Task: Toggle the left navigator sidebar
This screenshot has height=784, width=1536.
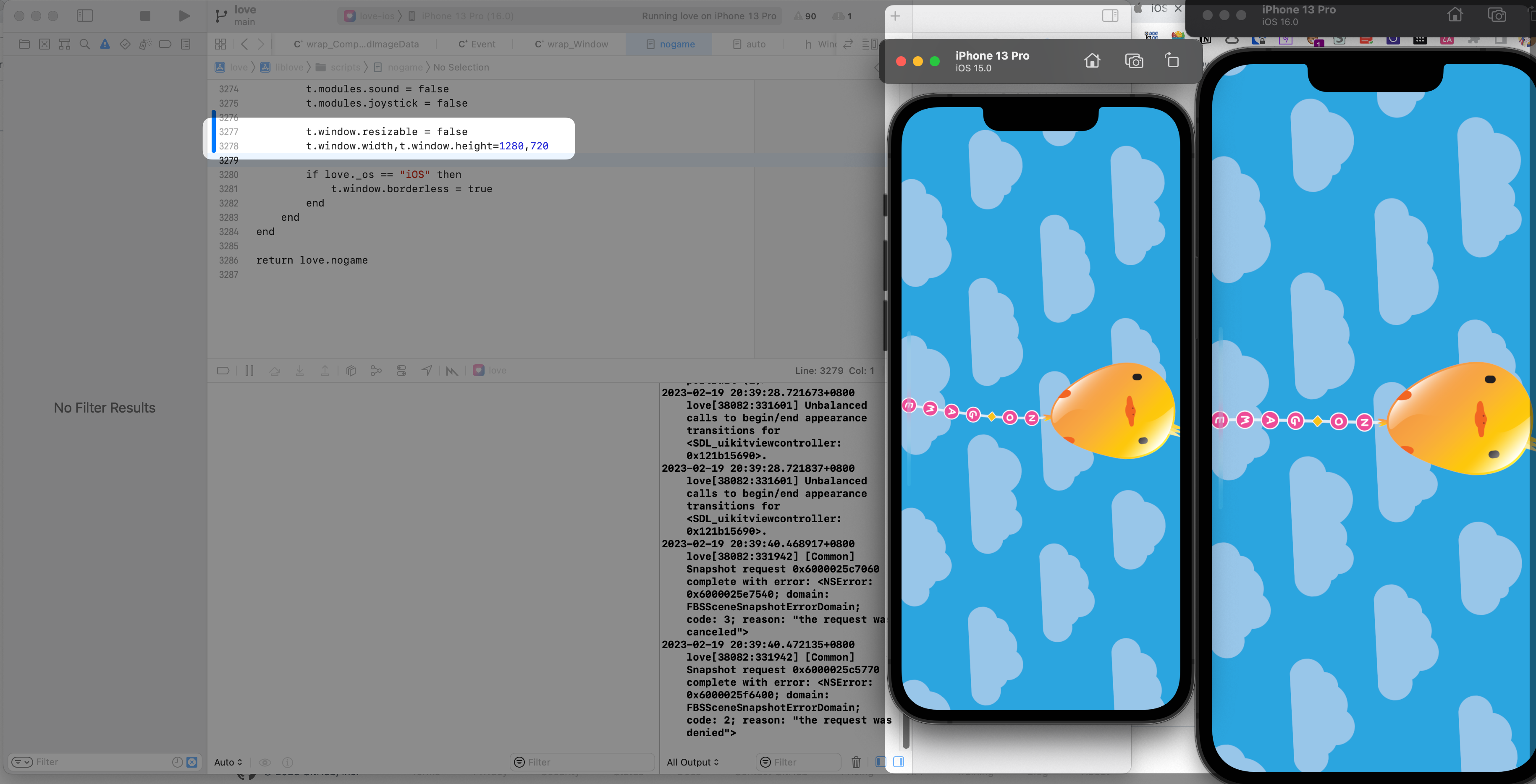Action: [85, 16]
